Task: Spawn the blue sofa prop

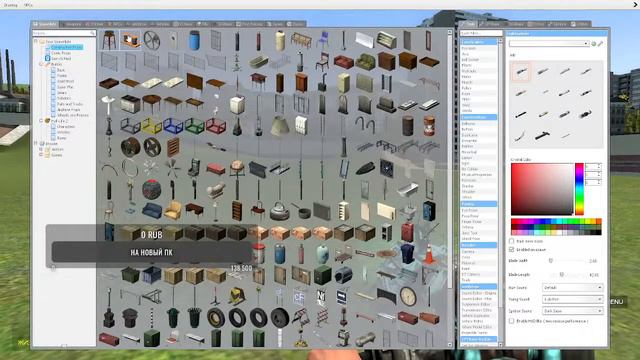Action: pos(152,211)
